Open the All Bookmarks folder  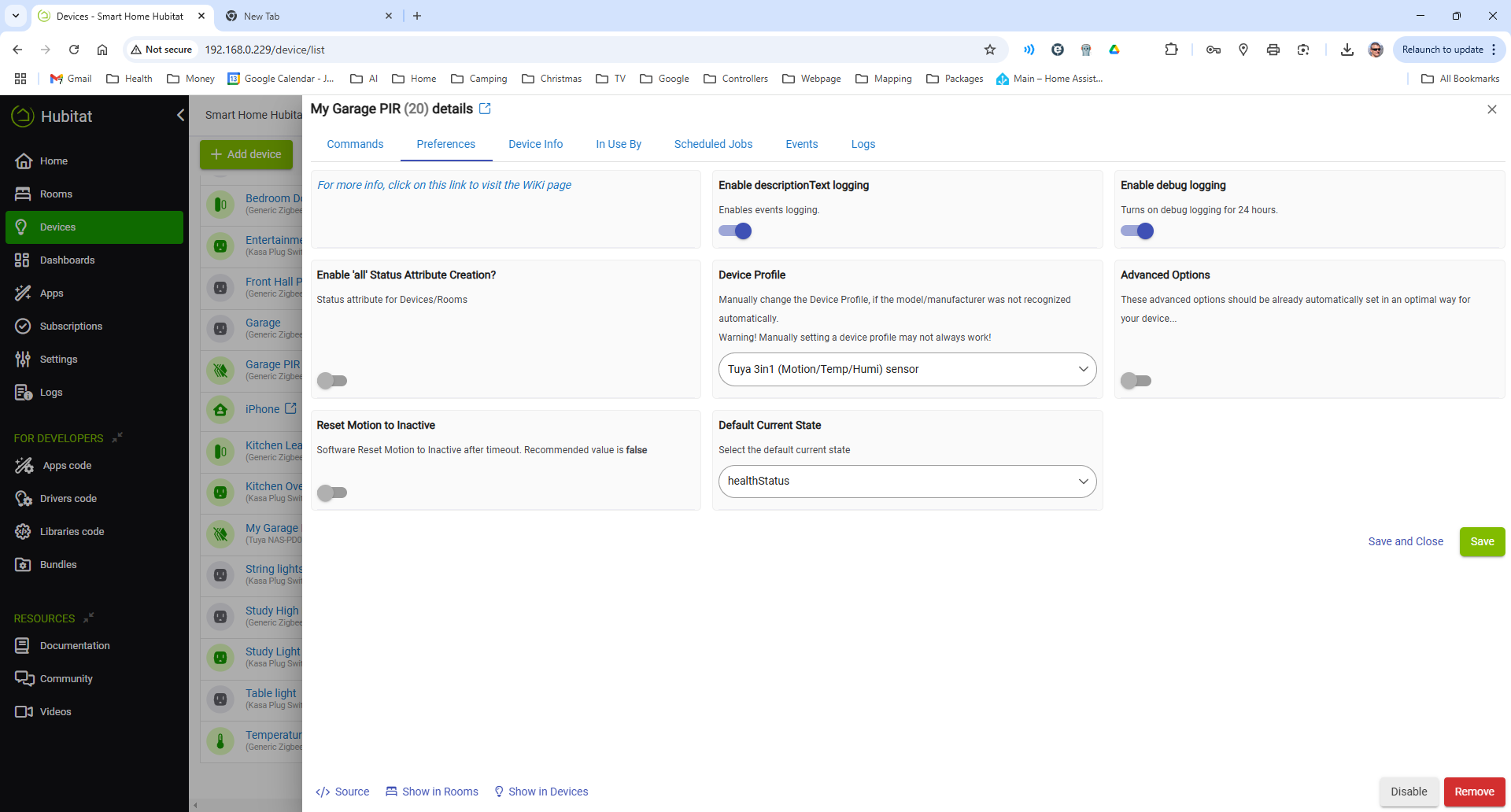1461,79
